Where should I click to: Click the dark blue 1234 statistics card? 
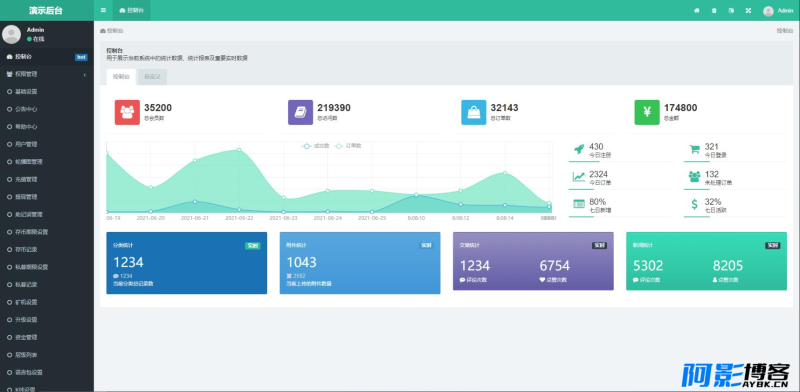(186, 263)
